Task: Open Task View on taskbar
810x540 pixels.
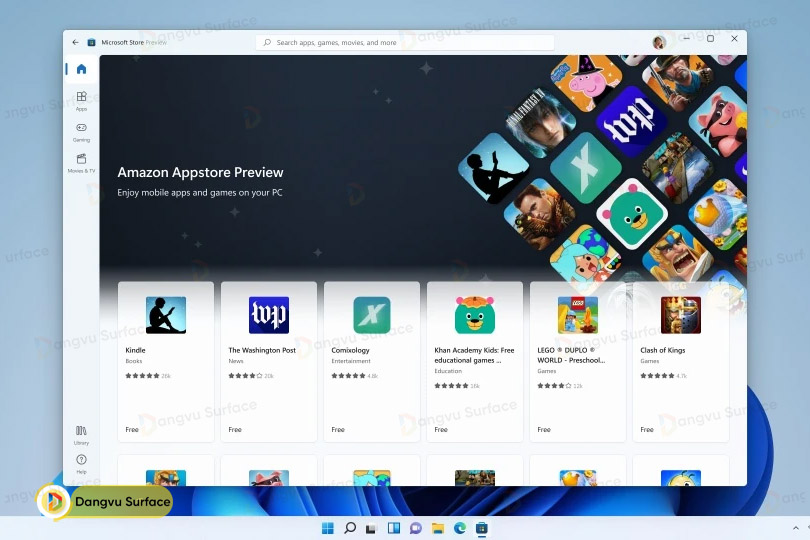Action: (371, 528)
